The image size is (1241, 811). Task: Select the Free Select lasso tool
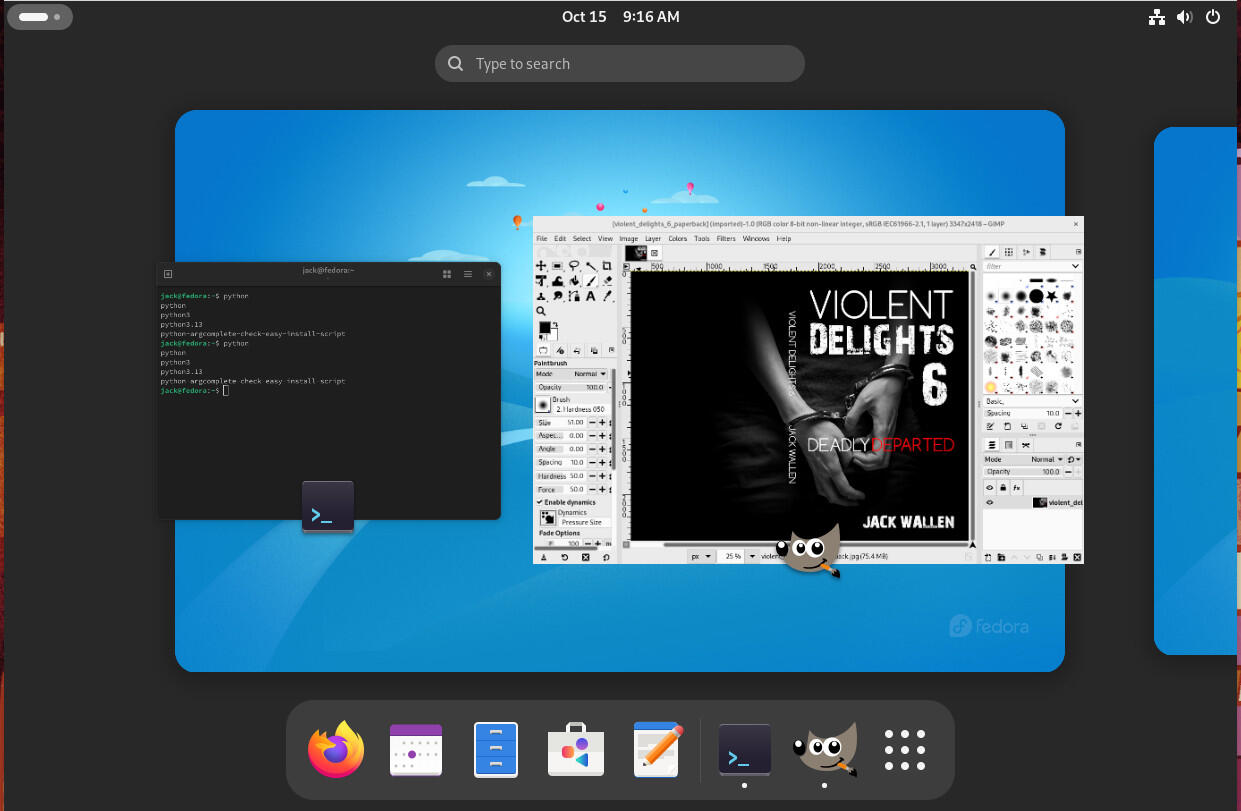click(x=575, y=265)
